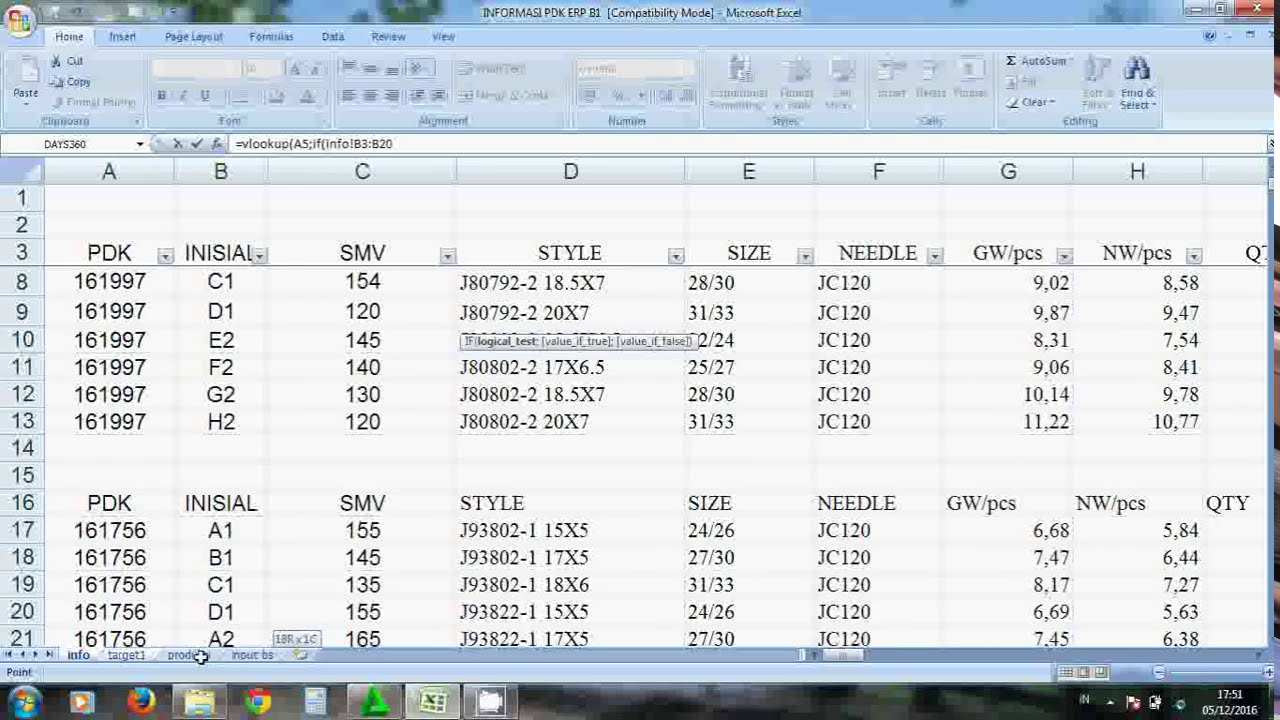The width and height of the screenshot is (1280, 720).
Task: Open the GW/pcs column filter dropdown
Action: pos(1064,256)
